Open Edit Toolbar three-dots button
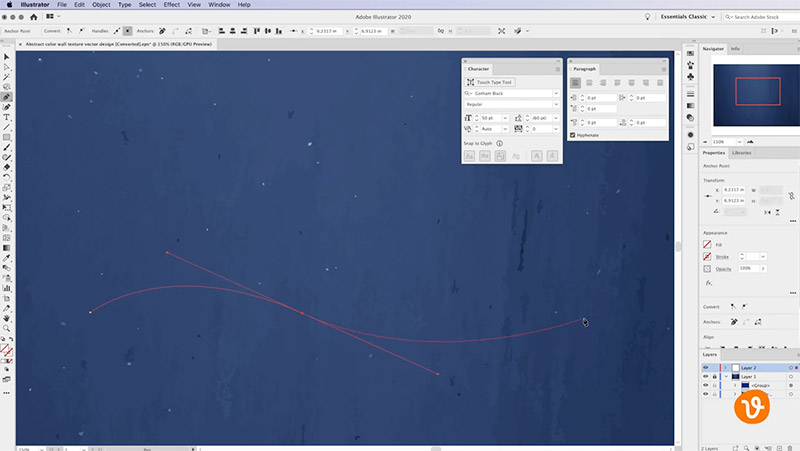 point(7,393)
